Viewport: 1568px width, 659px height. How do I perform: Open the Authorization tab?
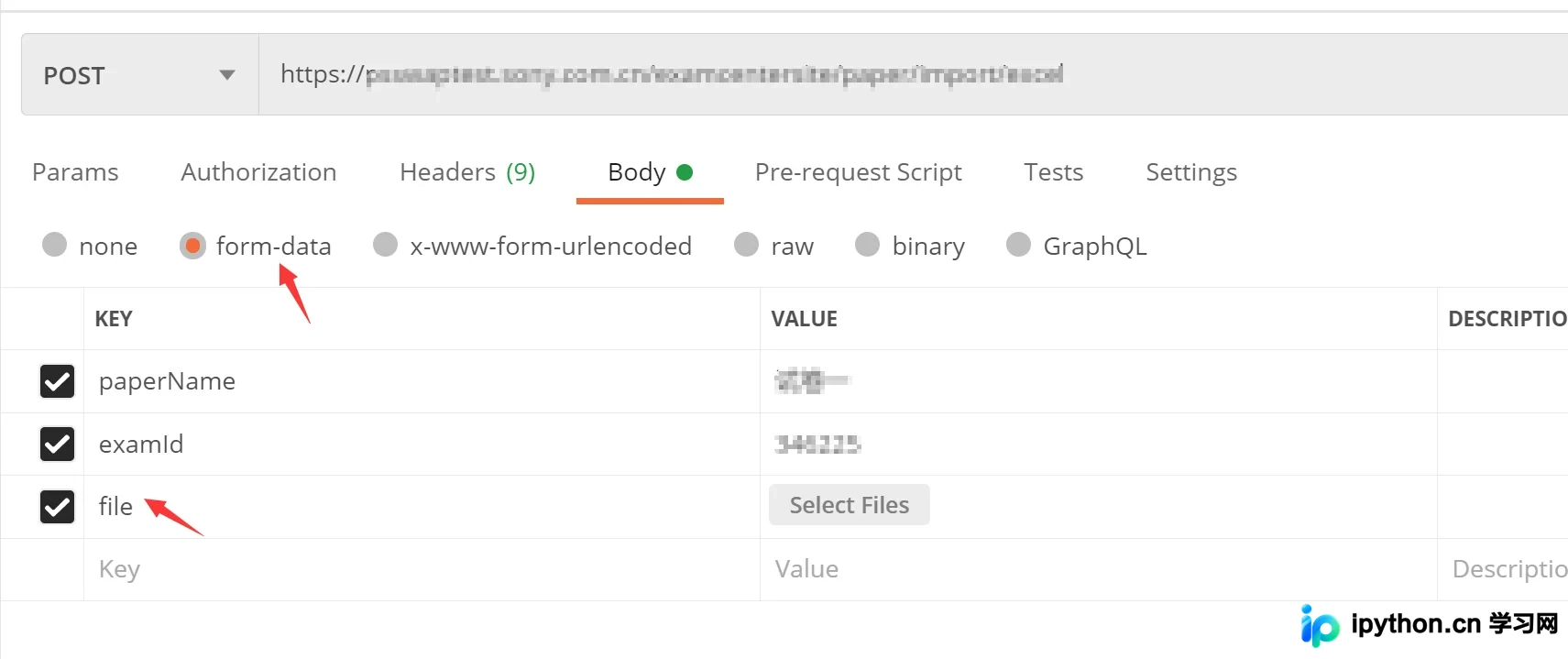(x=258, y=172)
